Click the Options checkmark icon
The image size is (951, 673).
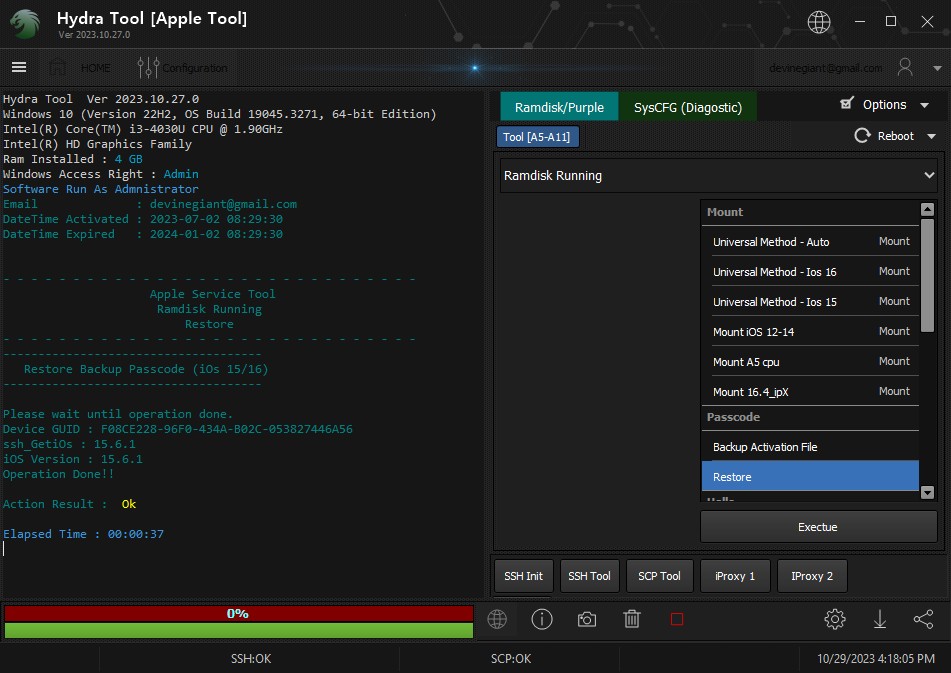[847, 104]
